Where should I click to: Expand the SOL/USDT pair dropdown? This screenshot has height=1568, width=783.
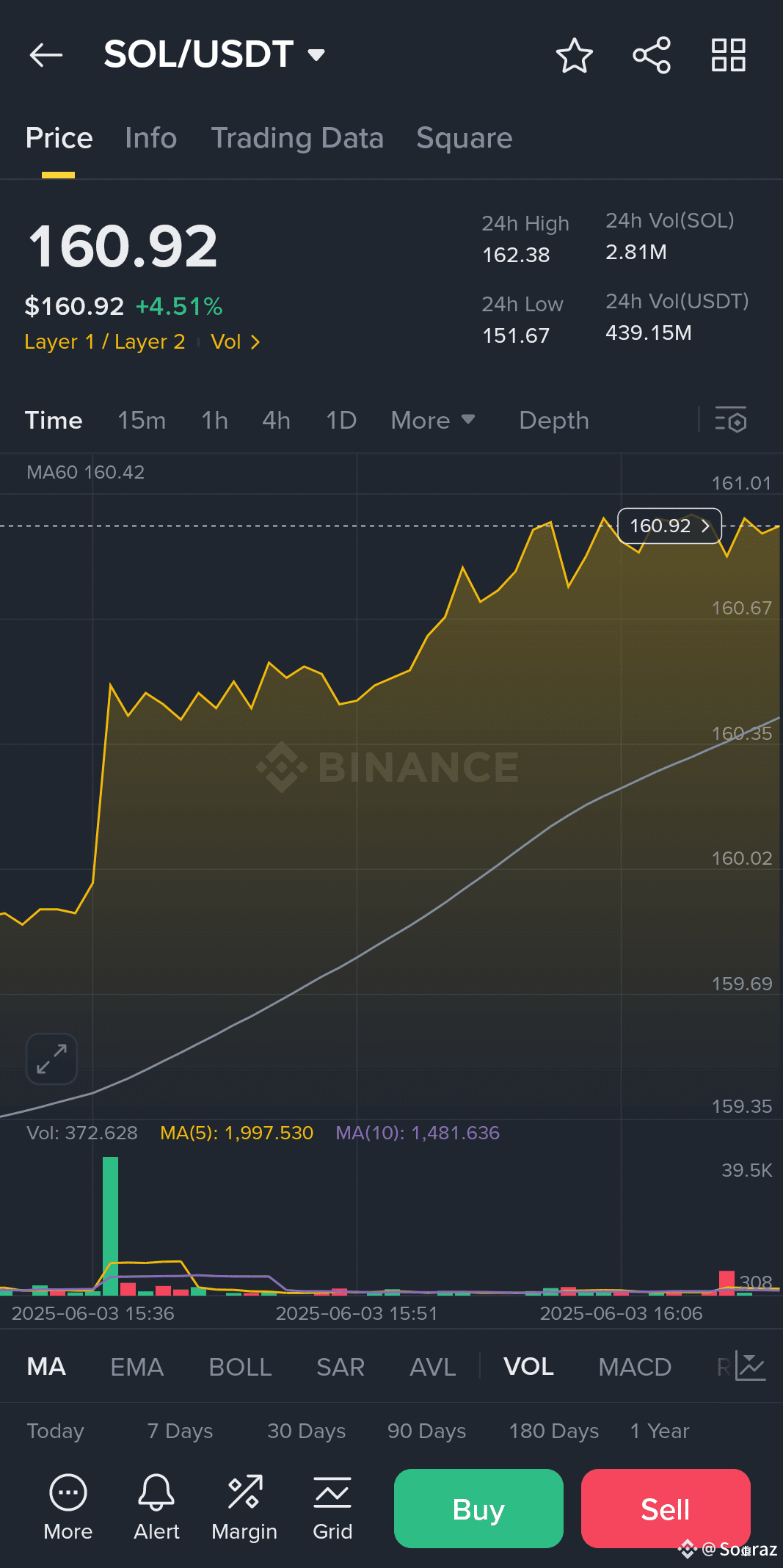(316, 55)
